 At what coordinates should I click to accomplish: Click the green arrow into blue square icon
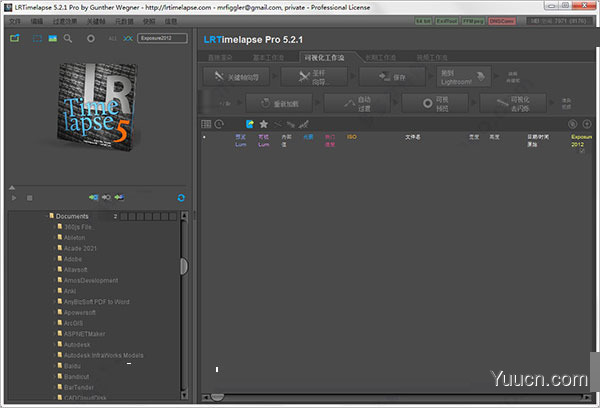point(93,197)
